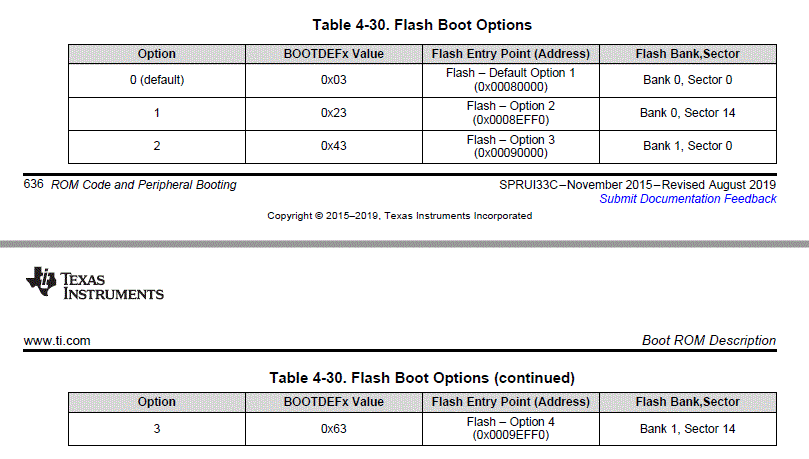
Task: Select the '0 (default)' option cell
Action: [x=157, y=80]
